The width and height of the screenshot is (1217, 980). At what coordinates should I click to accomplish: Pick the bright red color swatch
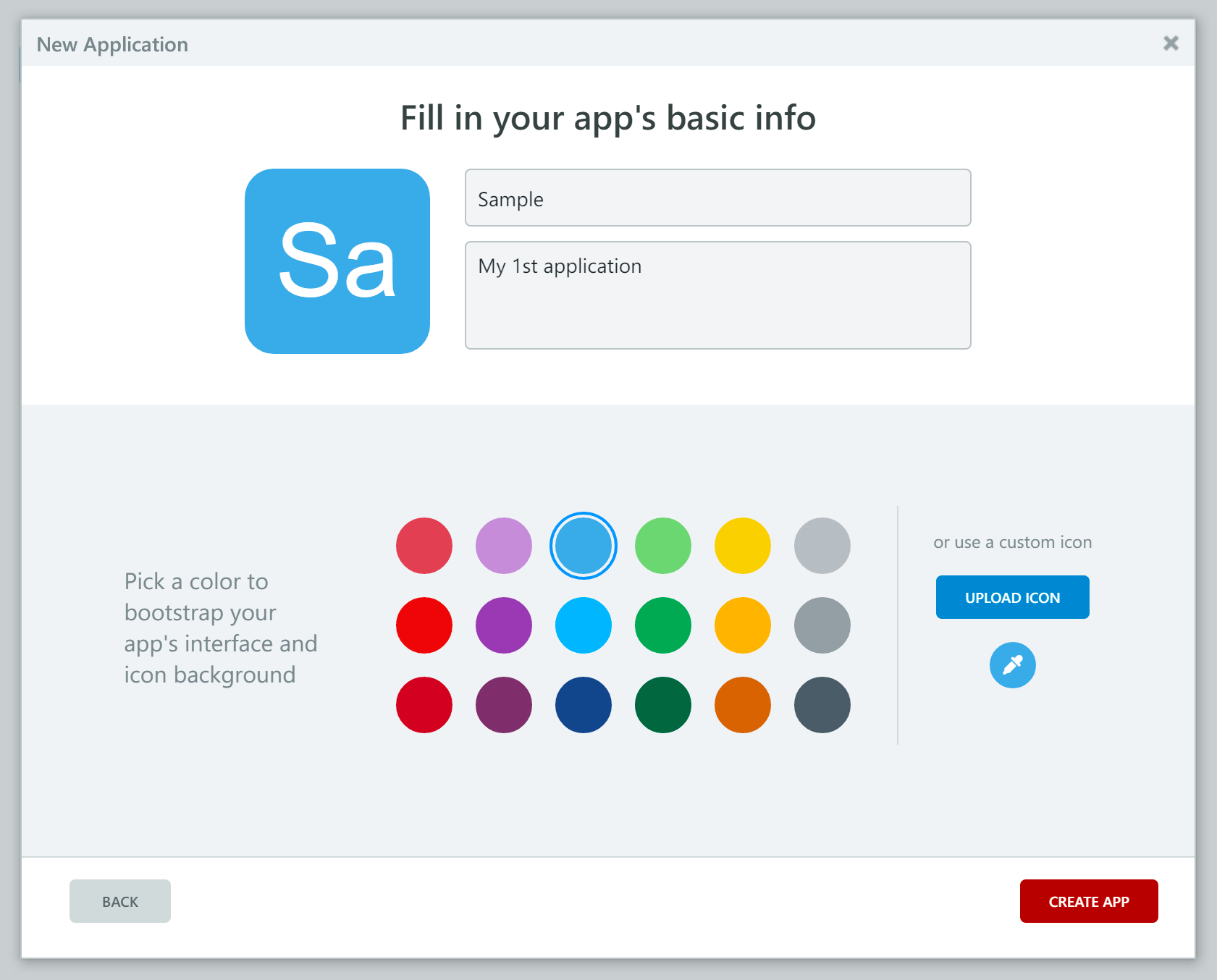(x=424, y=625)
